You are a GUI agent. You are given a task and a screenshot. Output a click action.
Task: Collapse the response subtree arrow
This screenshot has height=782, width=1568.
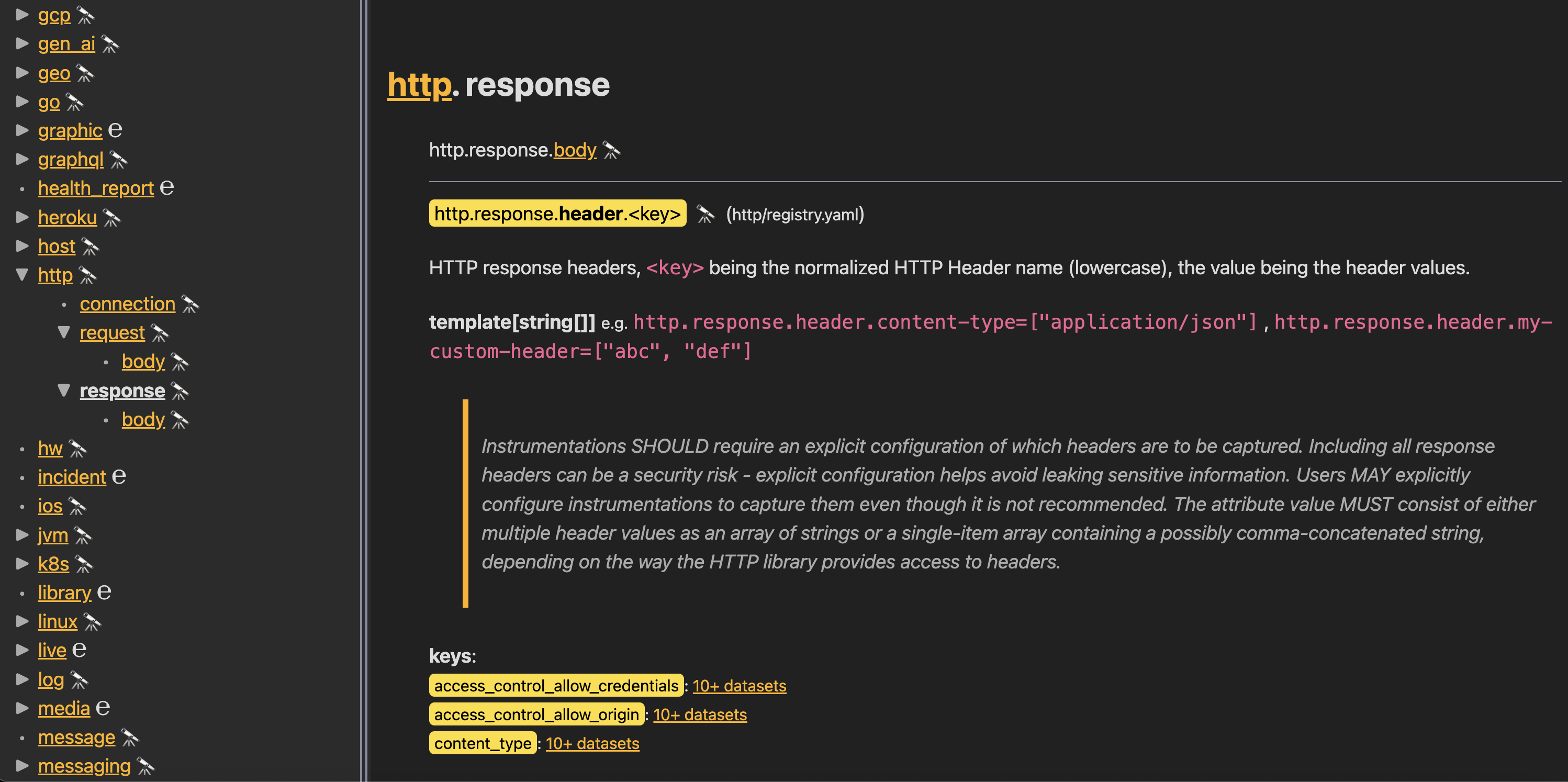pyautogui.click(x=64, y=390)
